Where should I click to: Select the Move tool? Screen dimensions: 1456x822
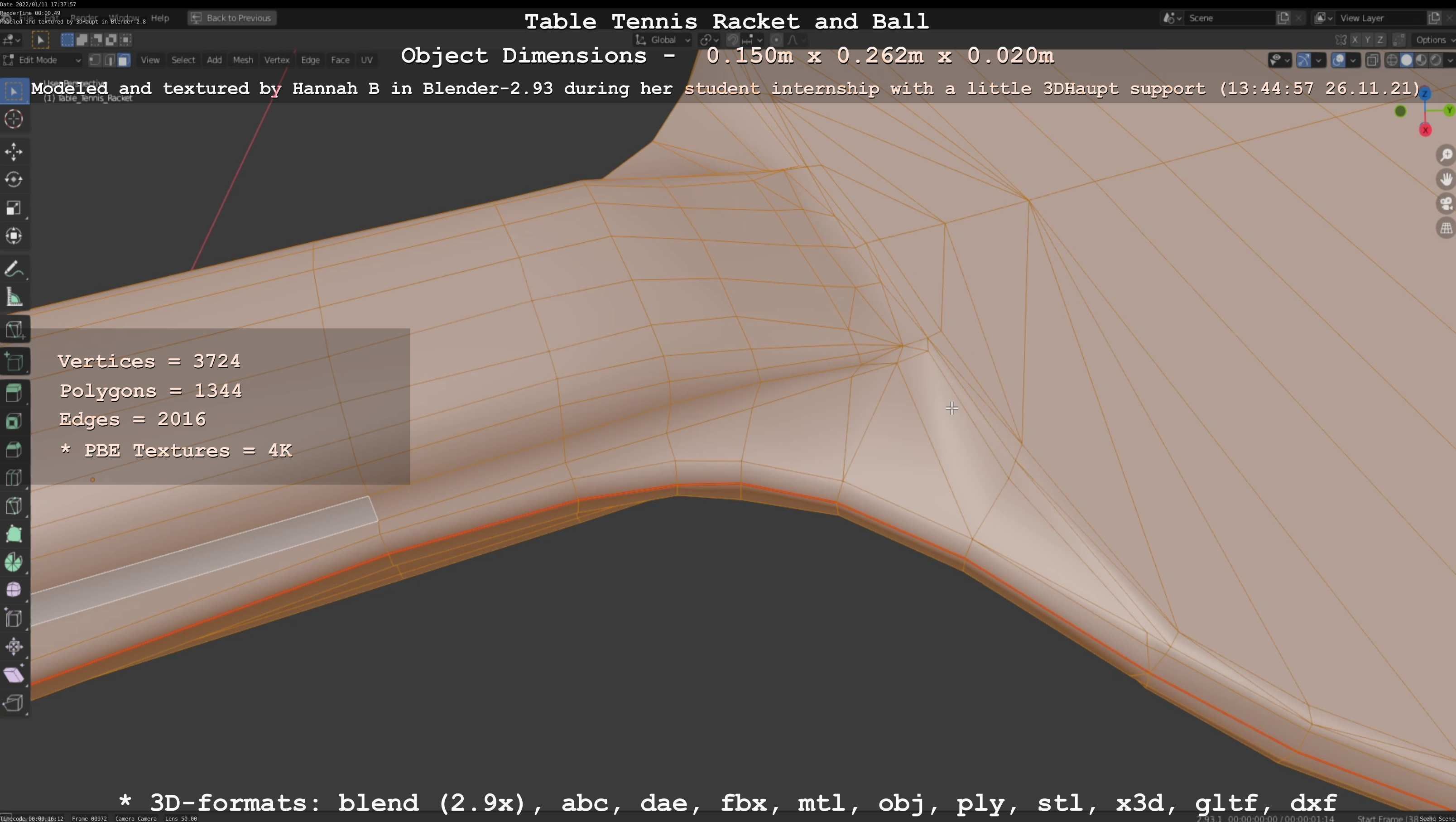14,152
